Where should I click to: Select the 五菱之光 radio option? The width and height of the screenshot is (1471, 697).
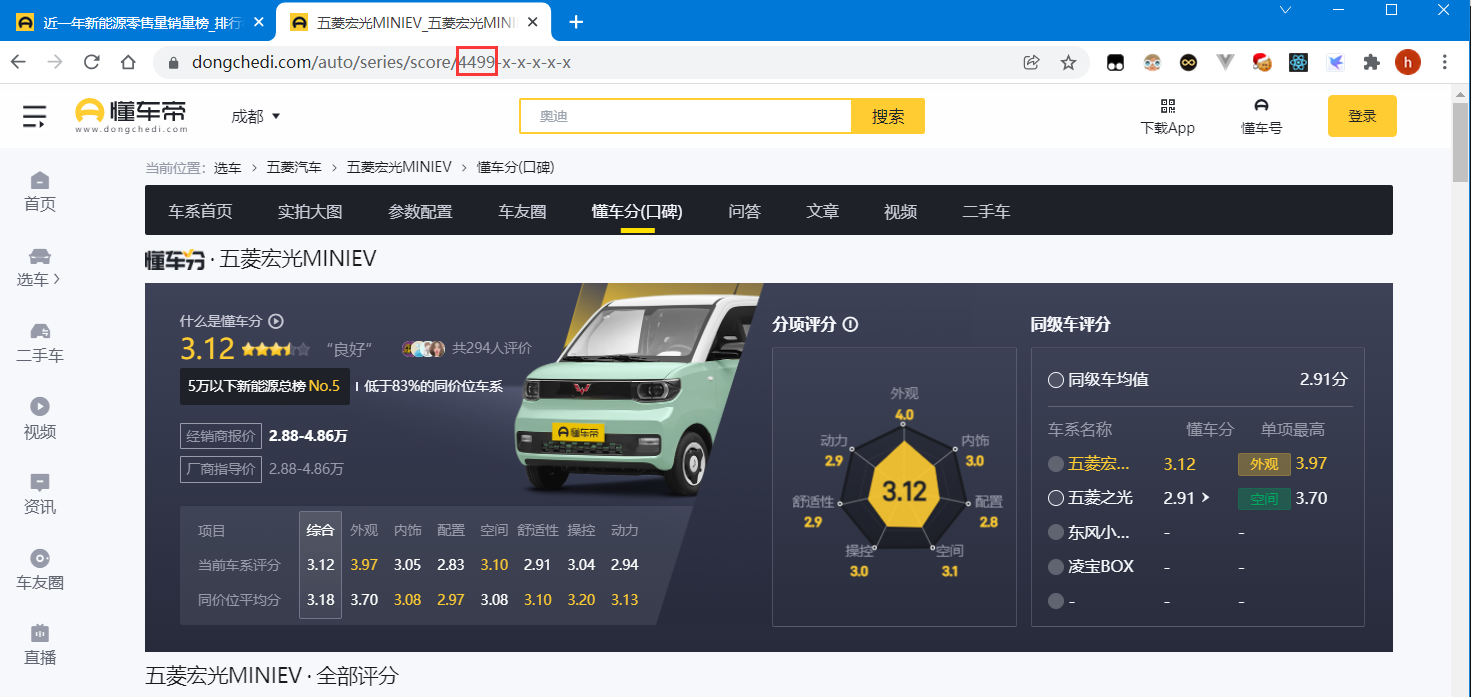click(x=1055, y=498)
